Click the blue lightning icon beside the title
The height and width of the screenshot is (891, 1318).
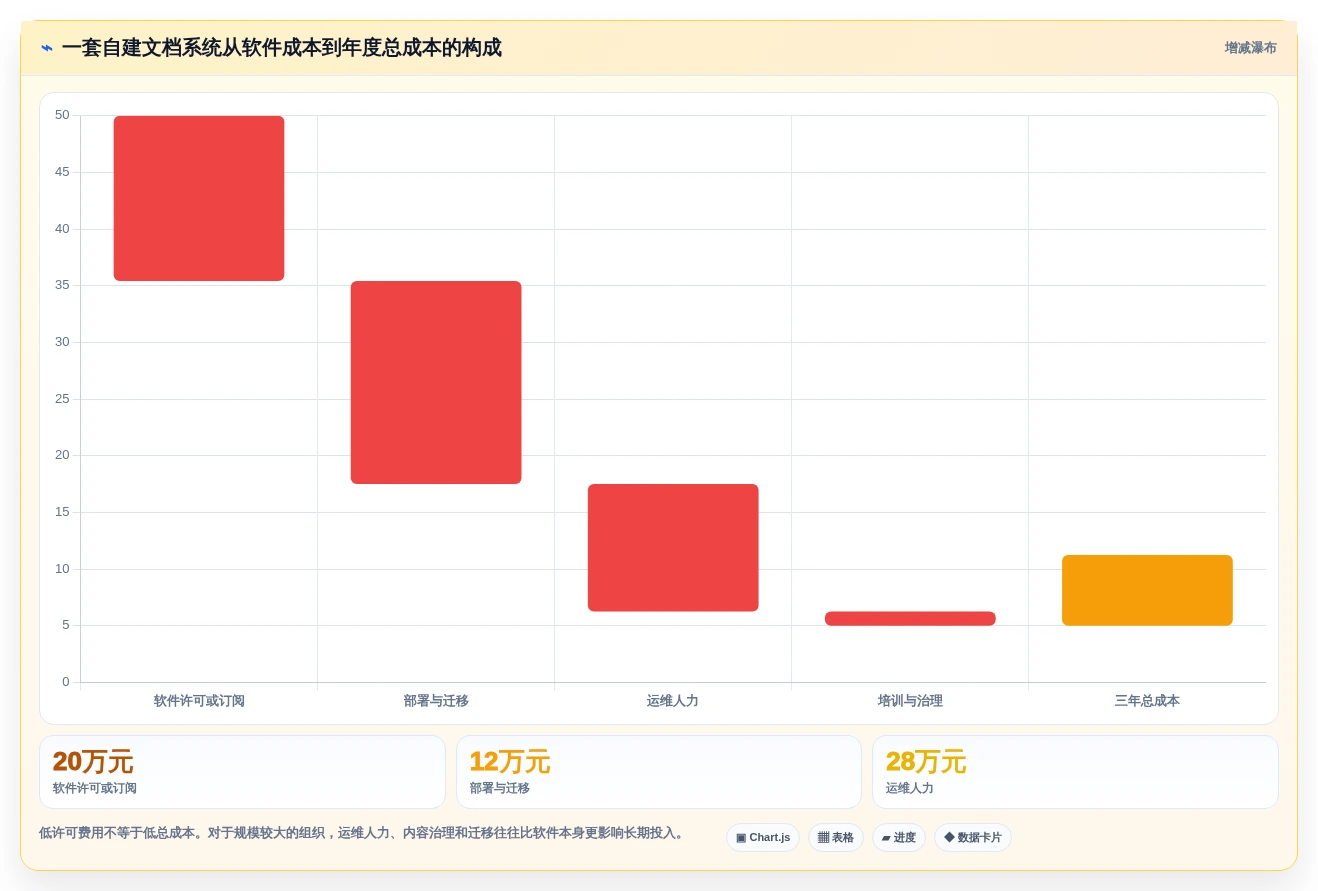click(47, 48)
